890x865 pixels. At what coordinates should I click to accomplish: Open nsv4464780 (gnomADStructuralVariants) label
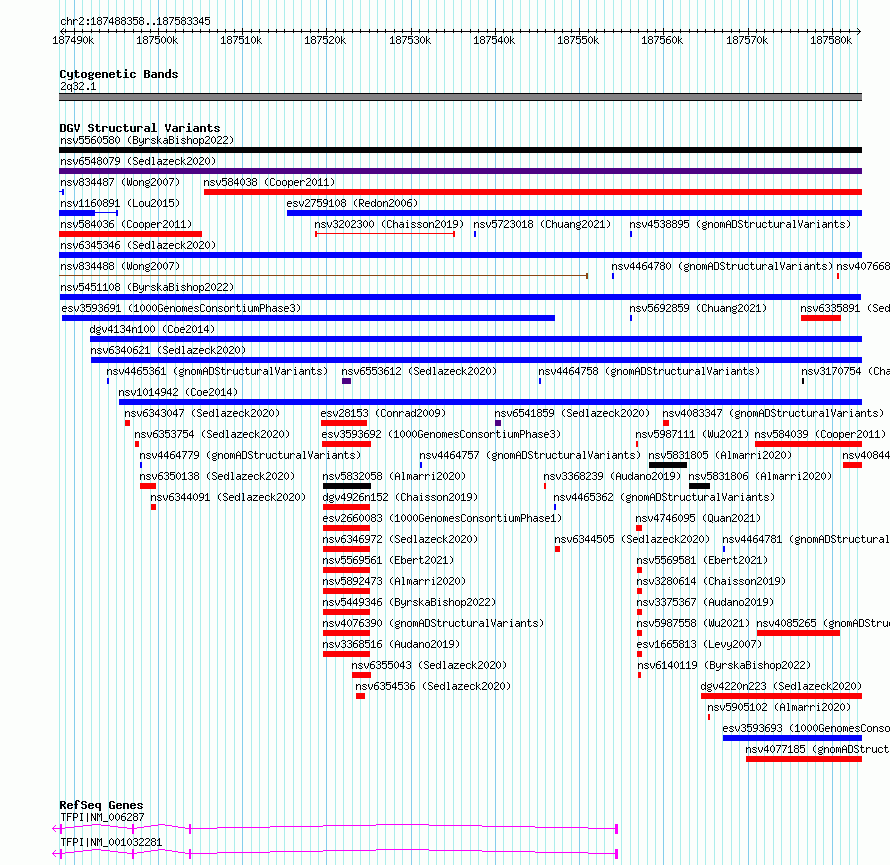coord(722,266)
